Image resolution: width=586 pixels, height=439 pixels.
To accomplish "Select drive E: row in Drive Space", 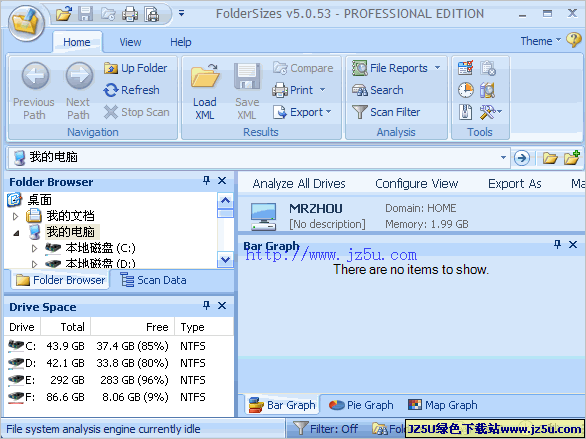I will (107, 380).
